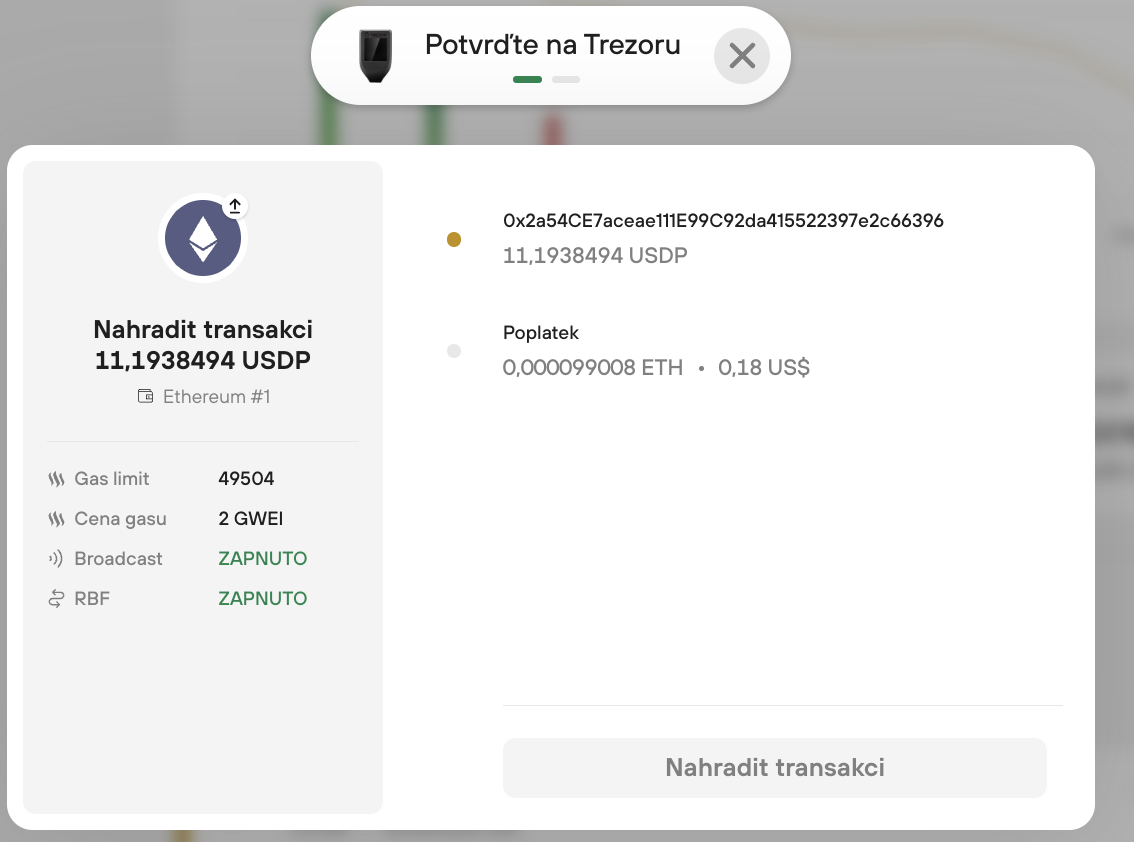Select the recipient address starting with 0x2a54

723,220
